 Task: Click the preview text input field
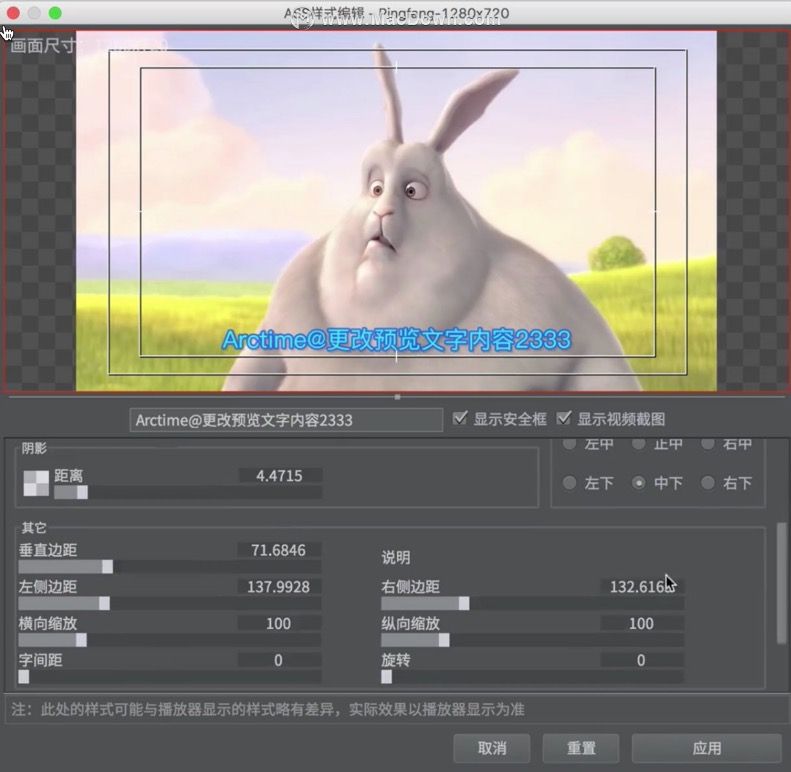point(286,420)
